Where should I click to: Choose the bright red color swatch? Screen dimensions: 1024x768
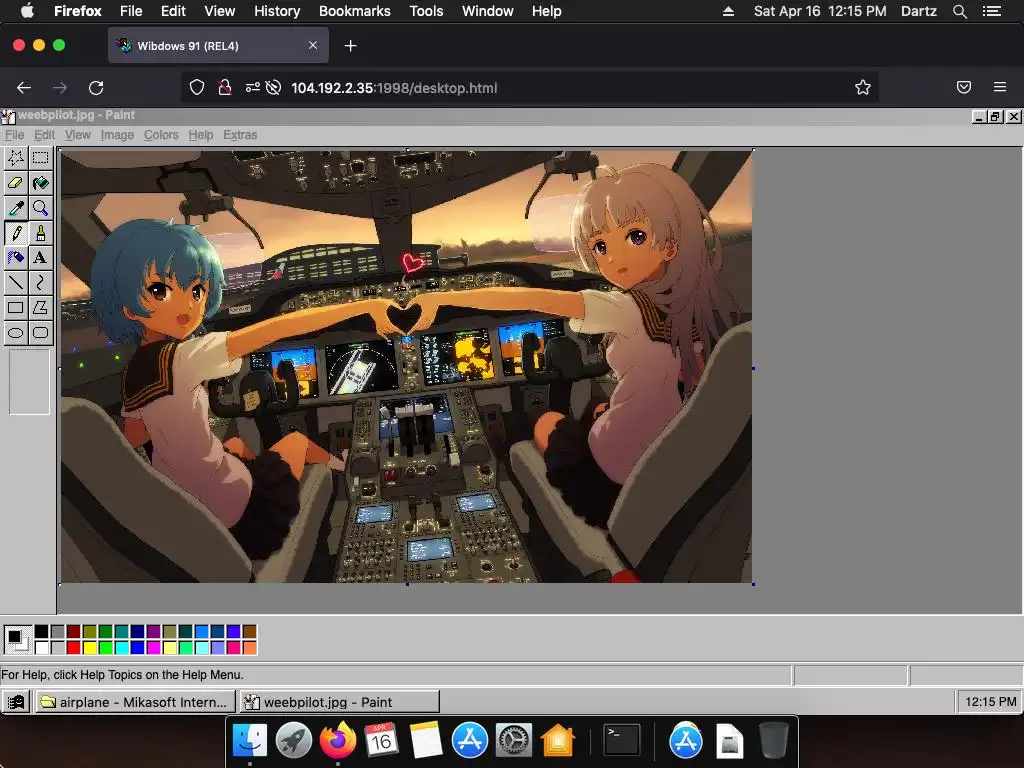click(x=73, y=648)
